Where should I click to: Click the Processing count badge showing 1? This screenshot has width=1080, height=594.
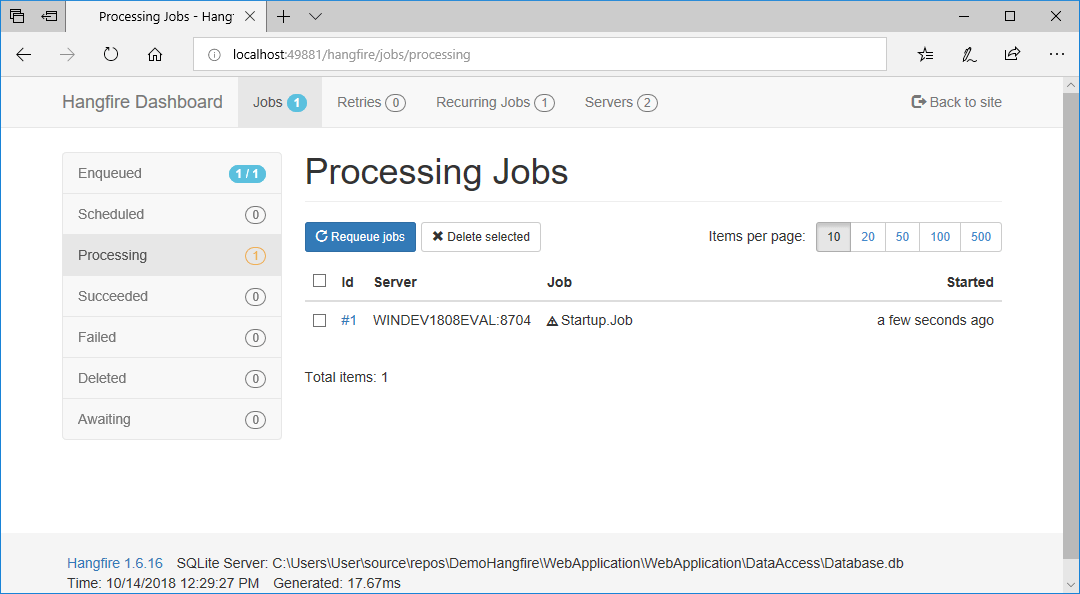click(255, 256)
